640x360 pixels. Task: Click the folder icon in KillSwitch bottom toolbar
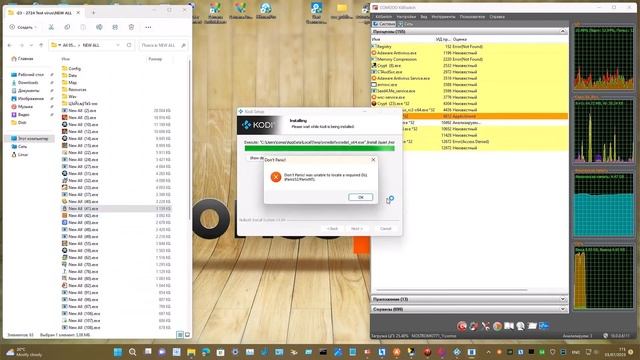pos(532,326)
